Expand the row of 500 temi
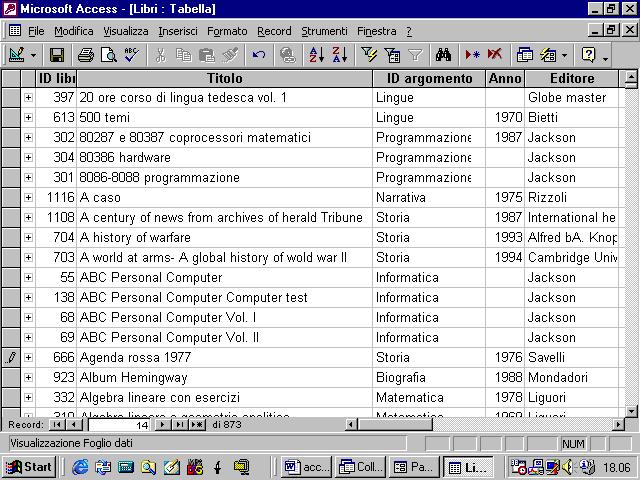The height and width of the screenshot is (480, 640). pyautogui.click(x=28, y=117)
